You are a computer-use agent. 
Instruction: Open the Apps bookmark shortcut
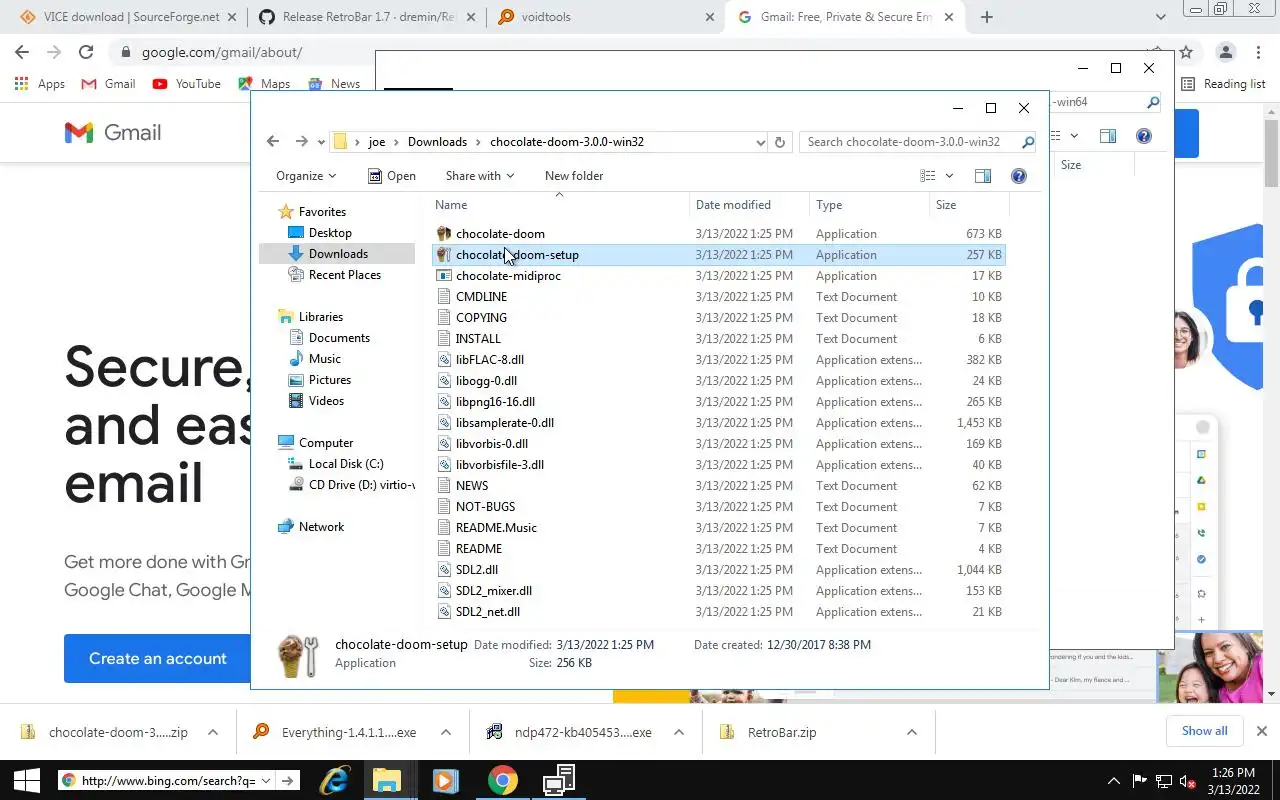click(x=40, y=84)
